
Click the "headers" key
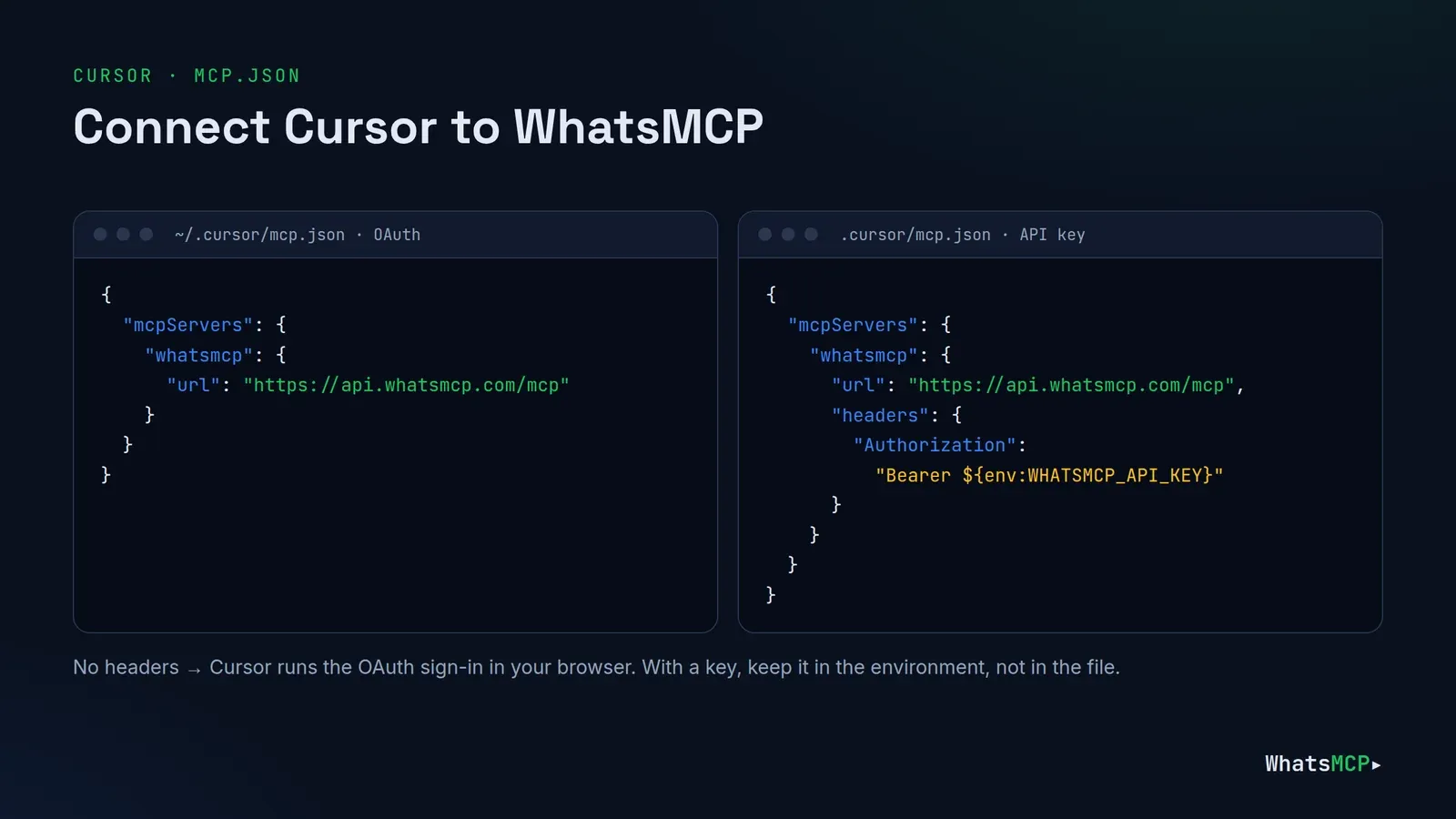click(880, 415)
